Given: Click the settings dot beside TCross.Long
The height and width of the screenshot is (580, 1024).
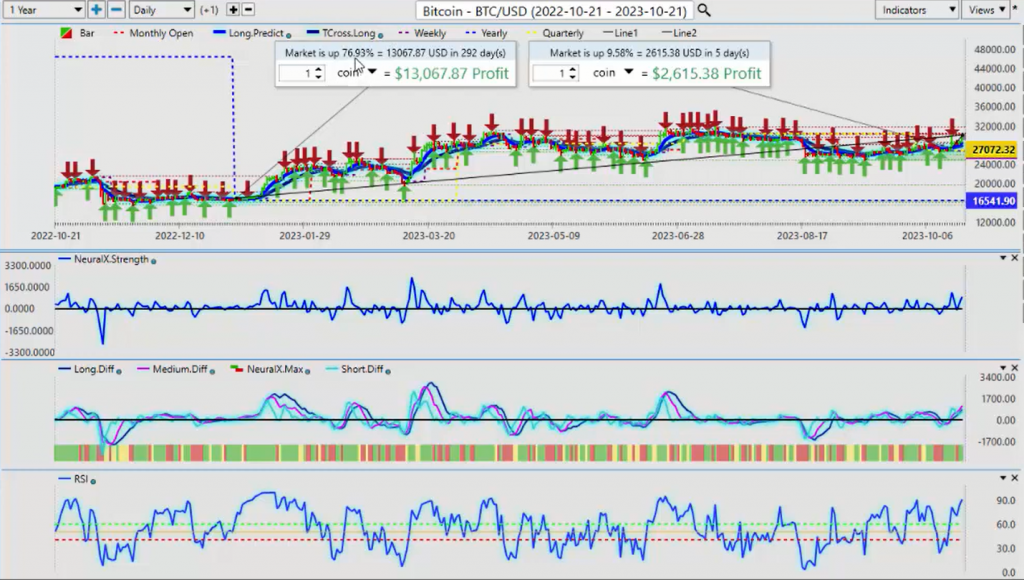Looking at the screenshot, I should click(x=380, y=35).
